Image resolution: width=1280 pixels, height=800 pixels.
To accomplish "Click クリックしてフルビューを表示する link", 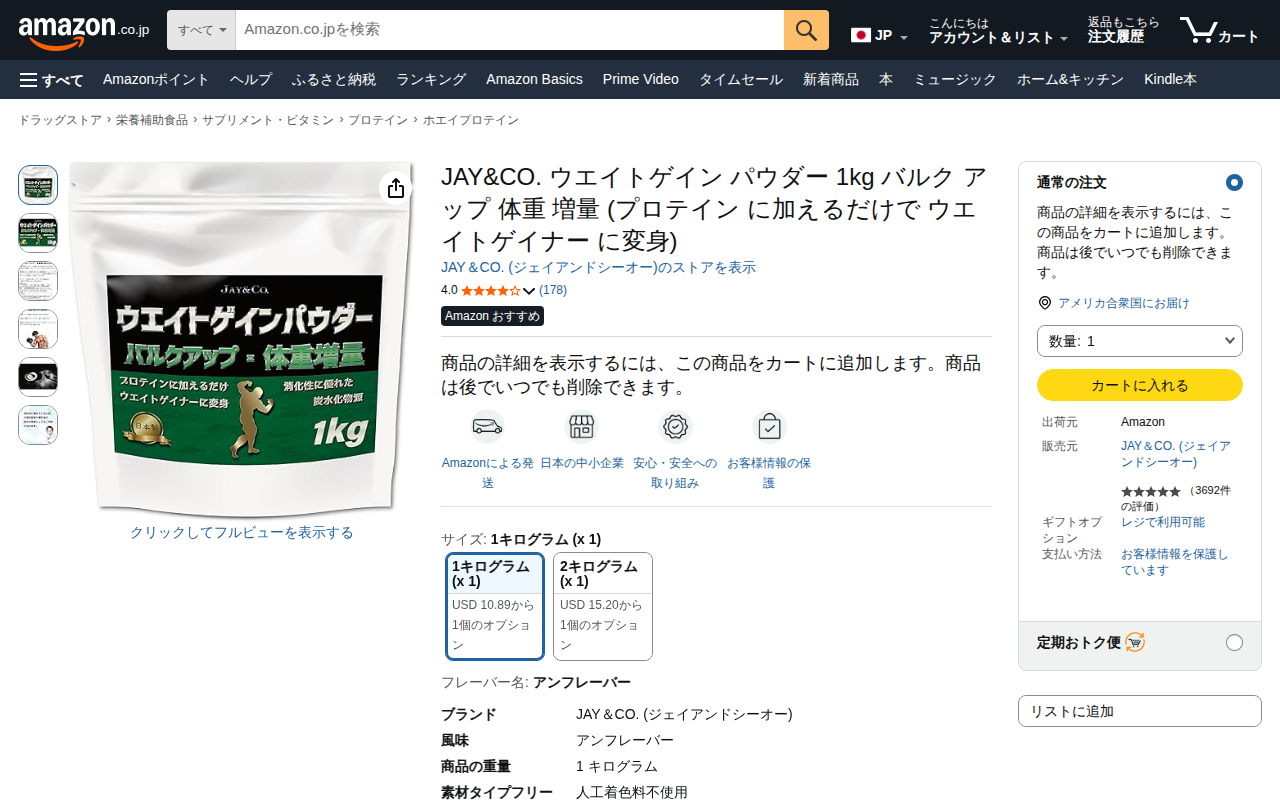I will pyautogui.click(x=242, y=533).
